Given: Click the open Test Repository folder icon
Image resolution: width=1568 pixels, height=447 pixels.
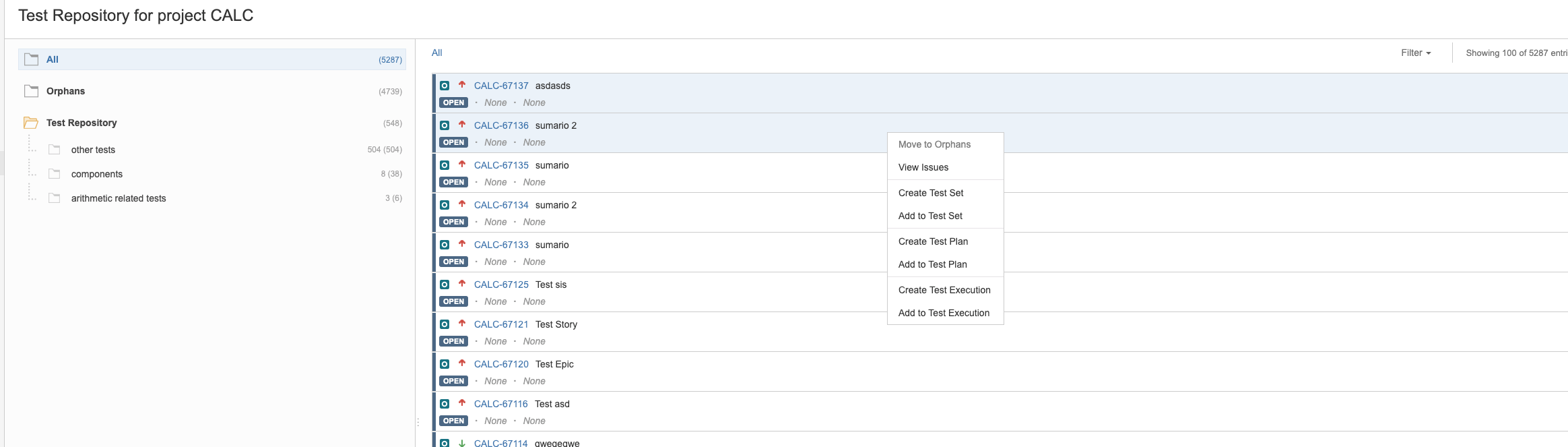Looking at the screenshot, I should (x=31, y=123).
